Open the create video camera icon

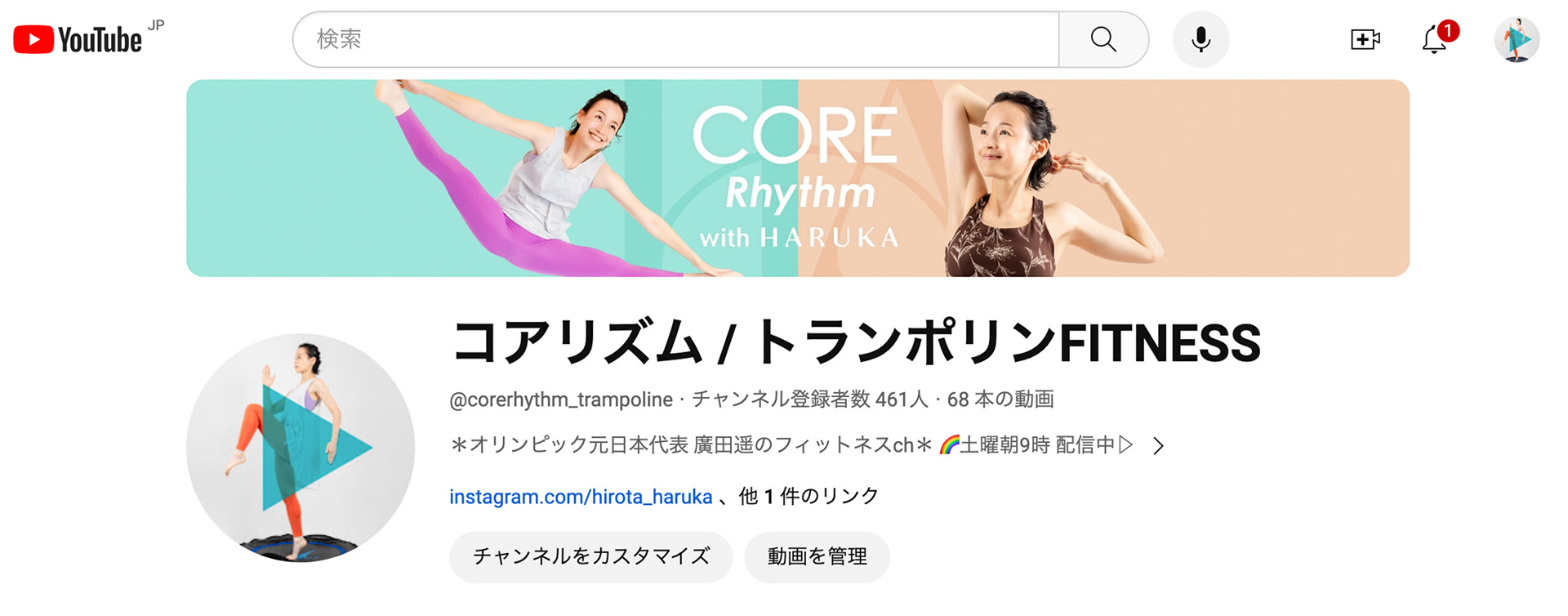(x=1365, y=39)
